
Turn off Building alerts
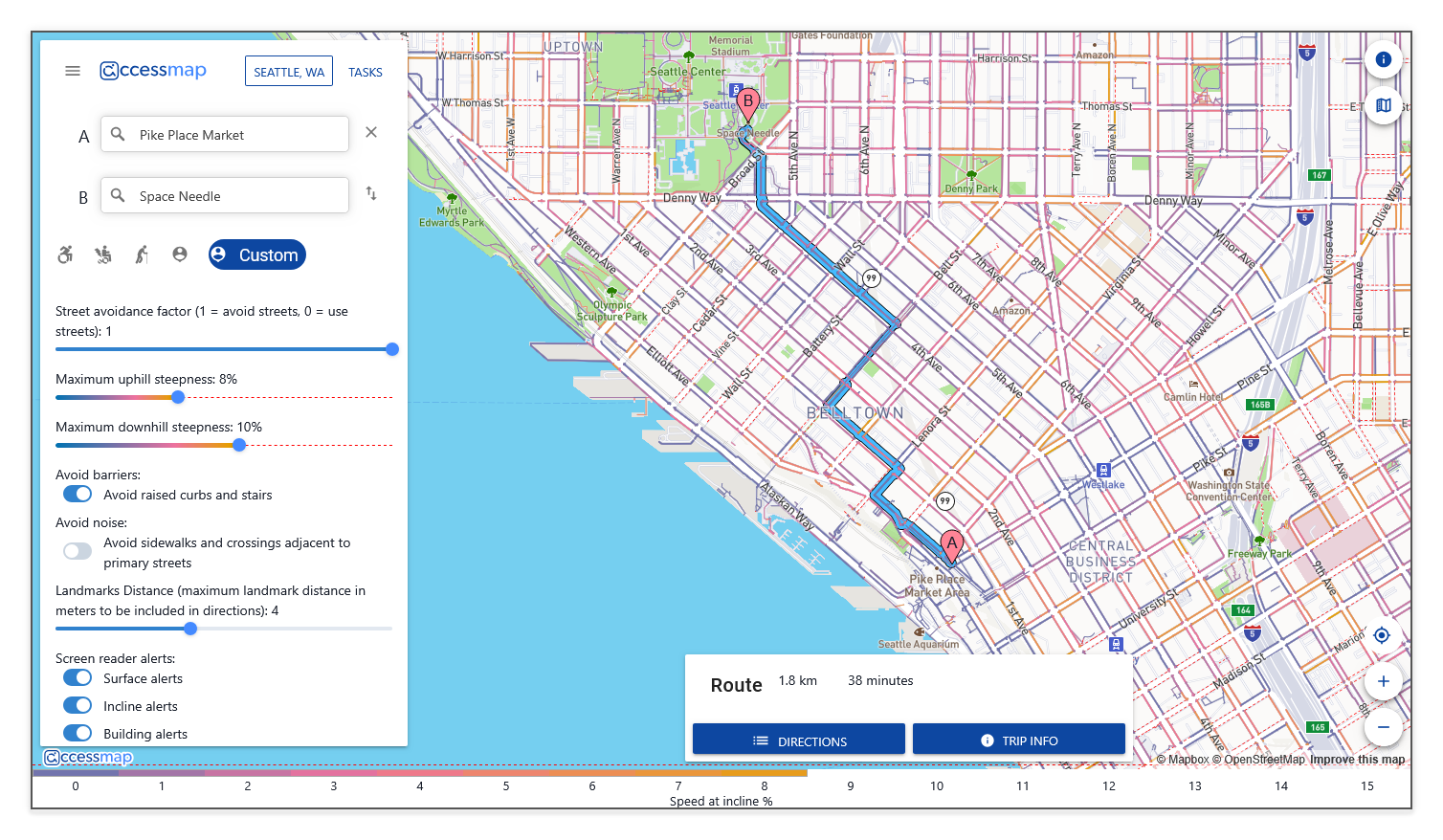[x=77, y=733]
